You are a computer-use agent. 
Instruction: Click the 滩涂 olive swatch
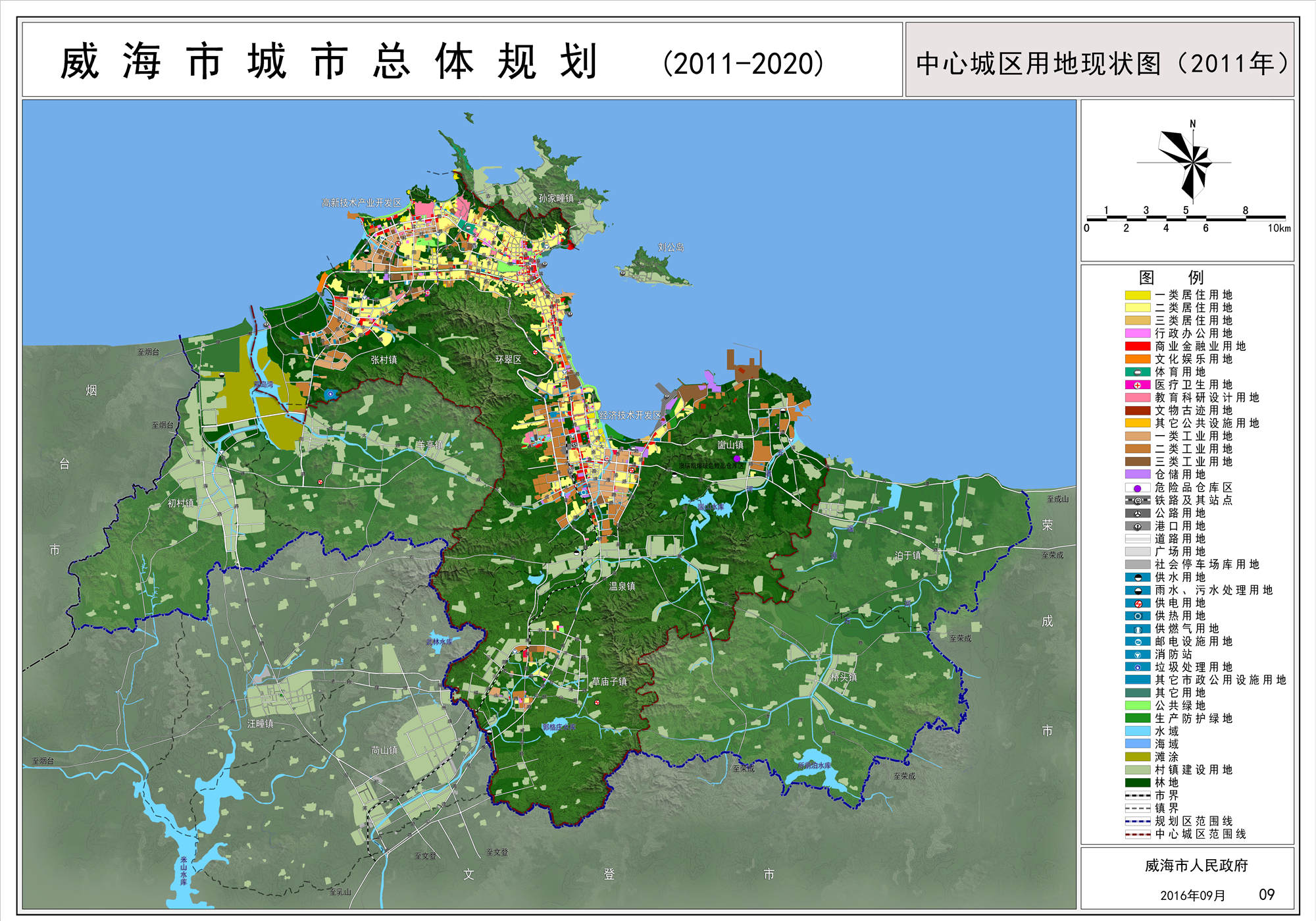tap(1137, 757)
